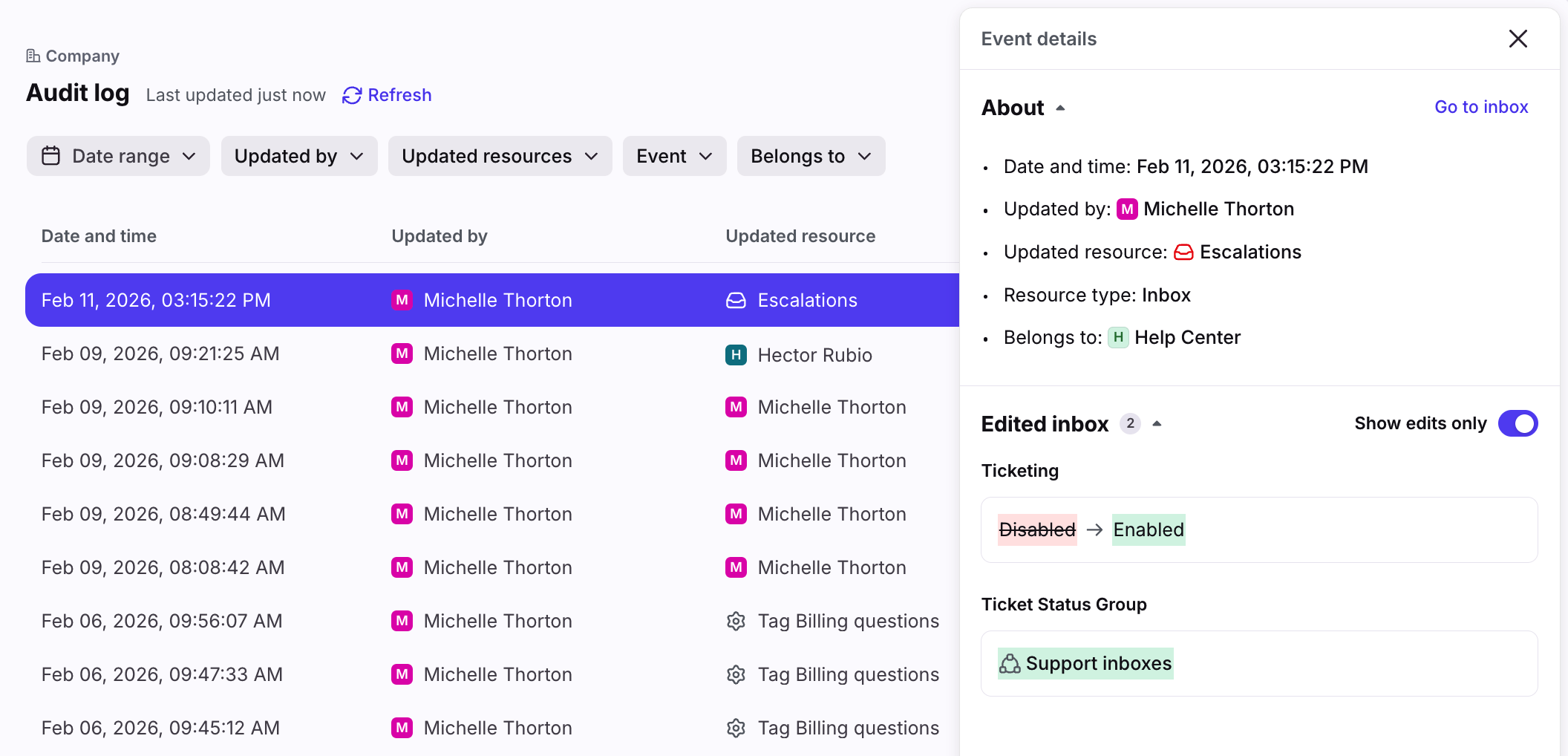1568x756 pixels.
Task: Click Hector Rubio's teal H avatar
Action: click(x=736, y=355)
